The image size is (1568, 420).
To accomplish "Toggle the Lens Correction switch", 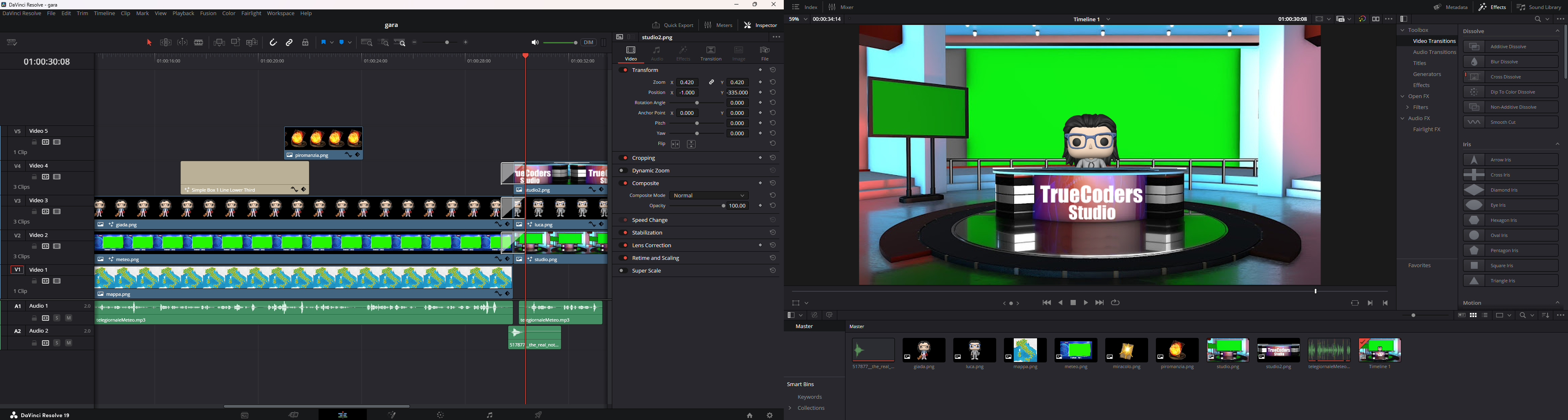I will click(624, 245).
